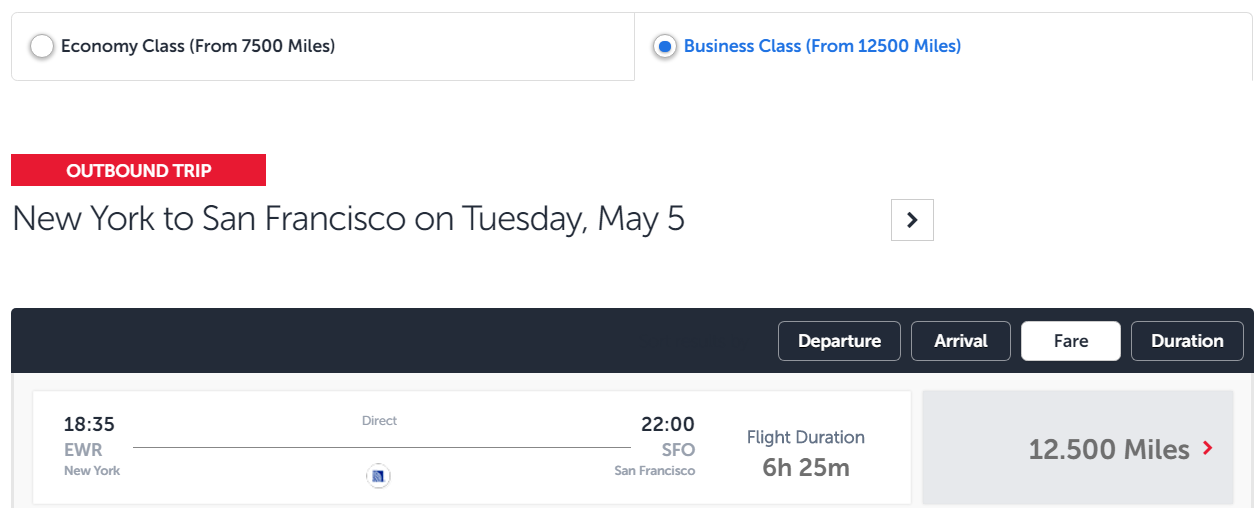
Task: Go to next day with arrow button
Action: [912, 220]
